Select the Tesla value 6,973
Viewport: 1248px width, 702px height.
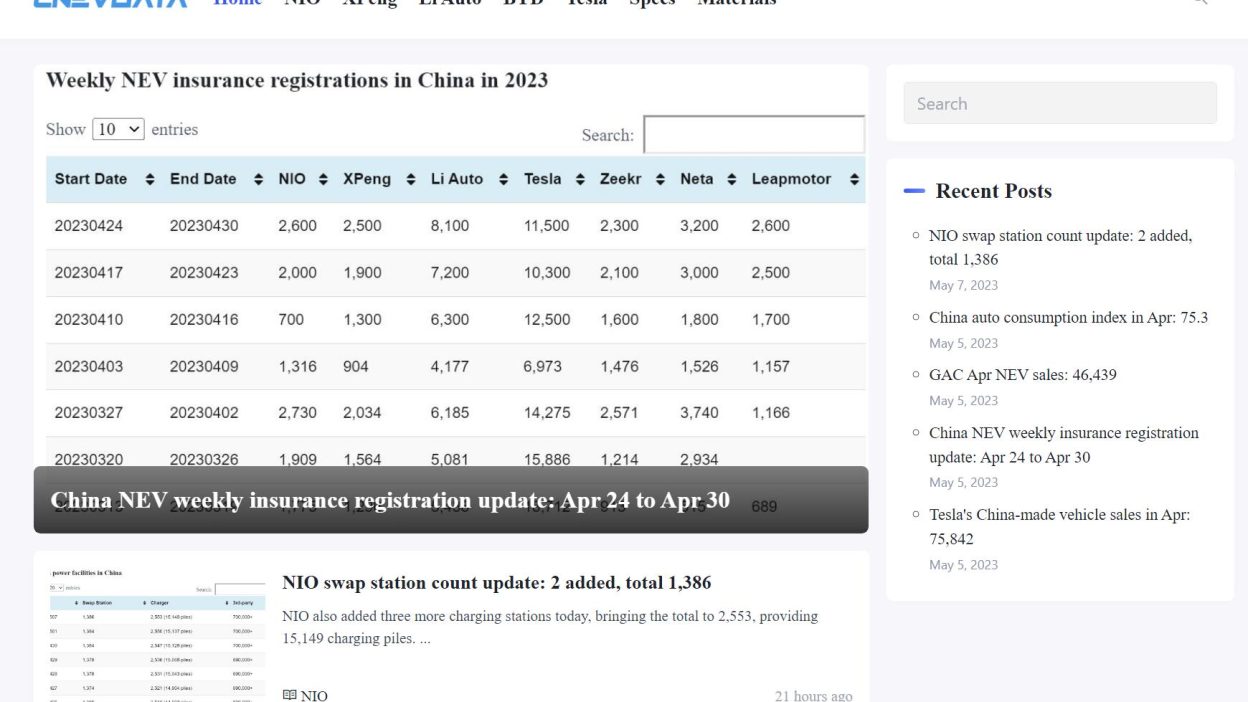click(x=543, y=366)
